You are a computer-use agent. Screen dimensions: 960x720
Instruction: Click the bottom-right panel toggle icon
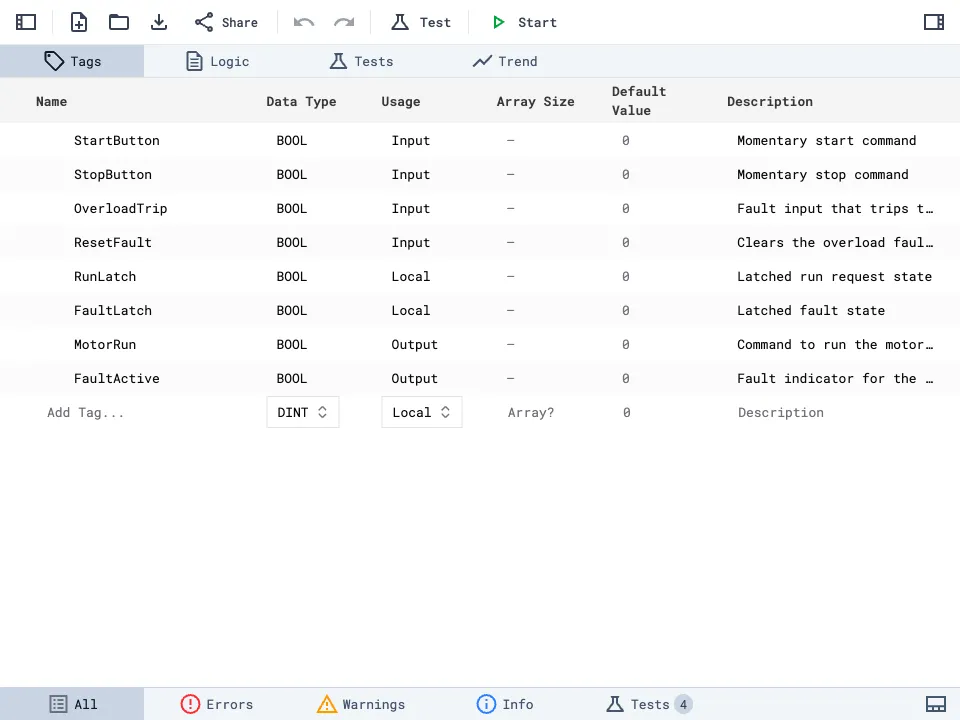(936, 703)
